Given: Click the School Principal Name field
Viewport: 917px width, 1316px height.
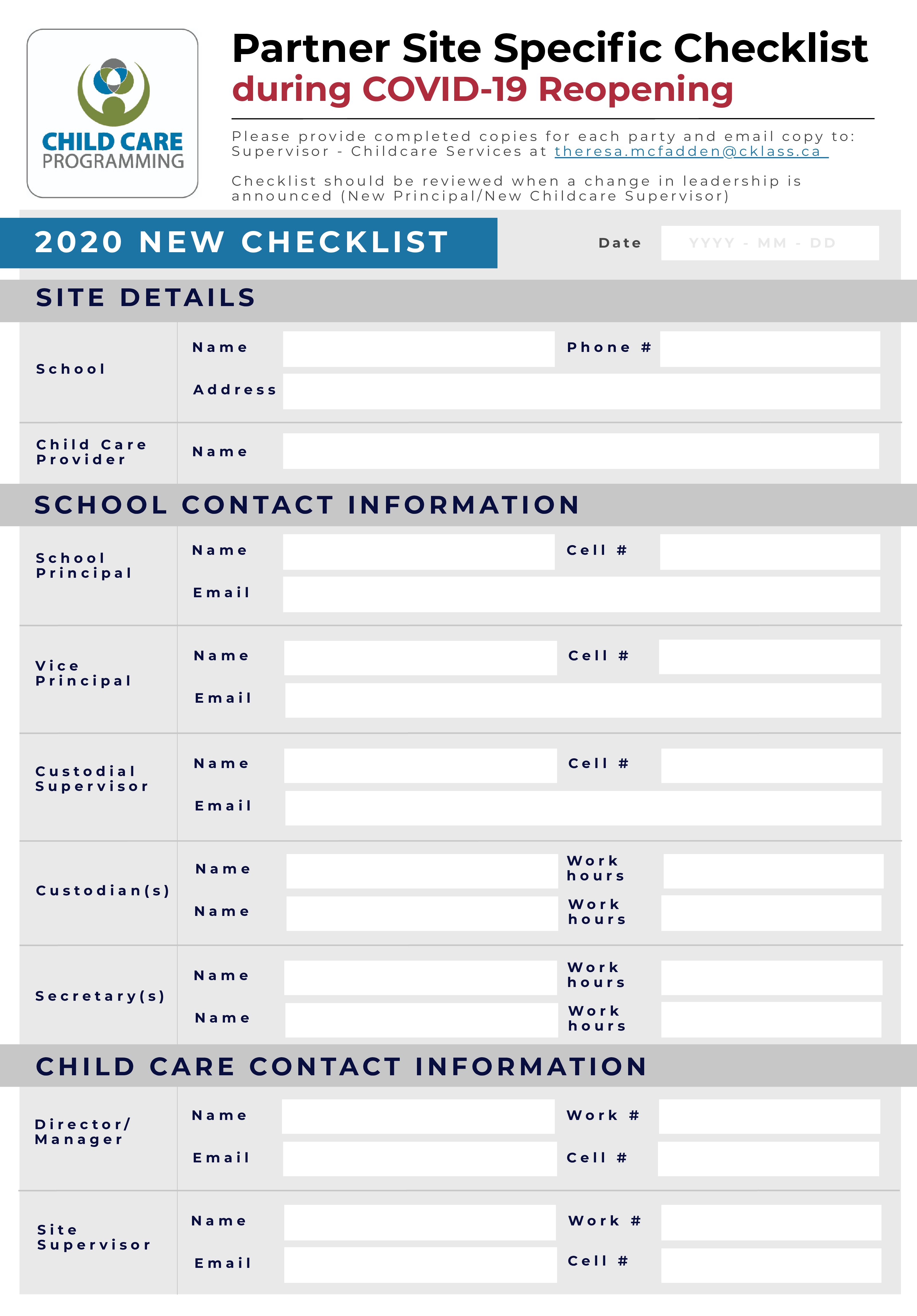Looking at the screenshot, I should pyautogui.click(x=418, y=552).
